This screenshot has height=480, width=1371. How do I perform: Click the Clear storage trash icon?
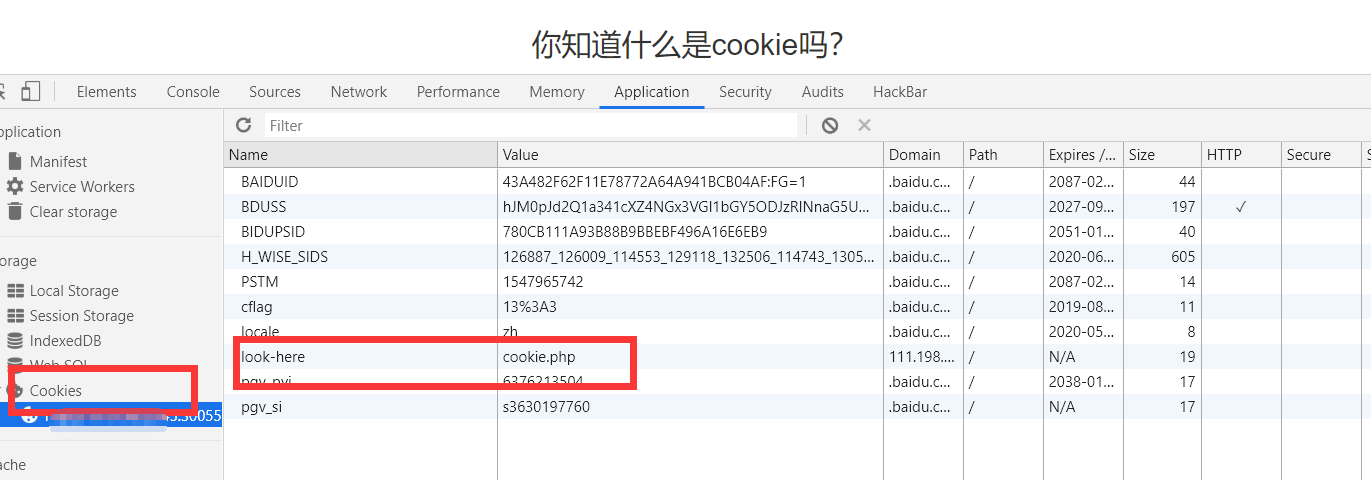point(15,211)
